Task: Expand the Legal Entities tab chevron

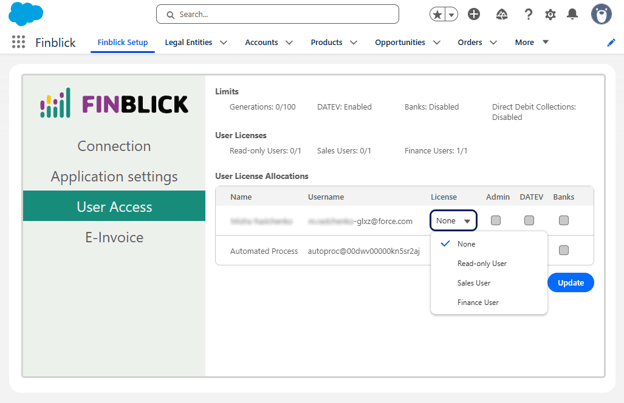Action: tap(224, 43)
